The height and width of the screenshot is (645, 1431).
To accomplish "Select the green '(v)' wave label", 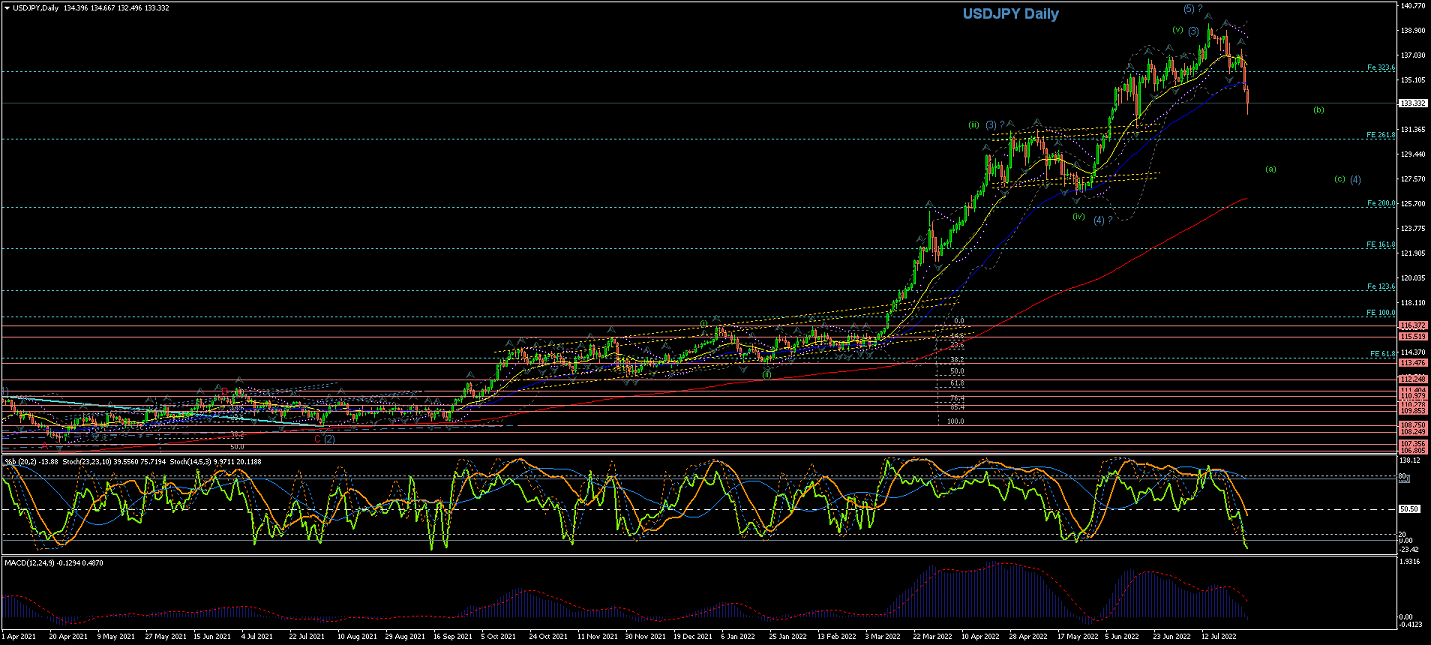I will click(1178, 30).
